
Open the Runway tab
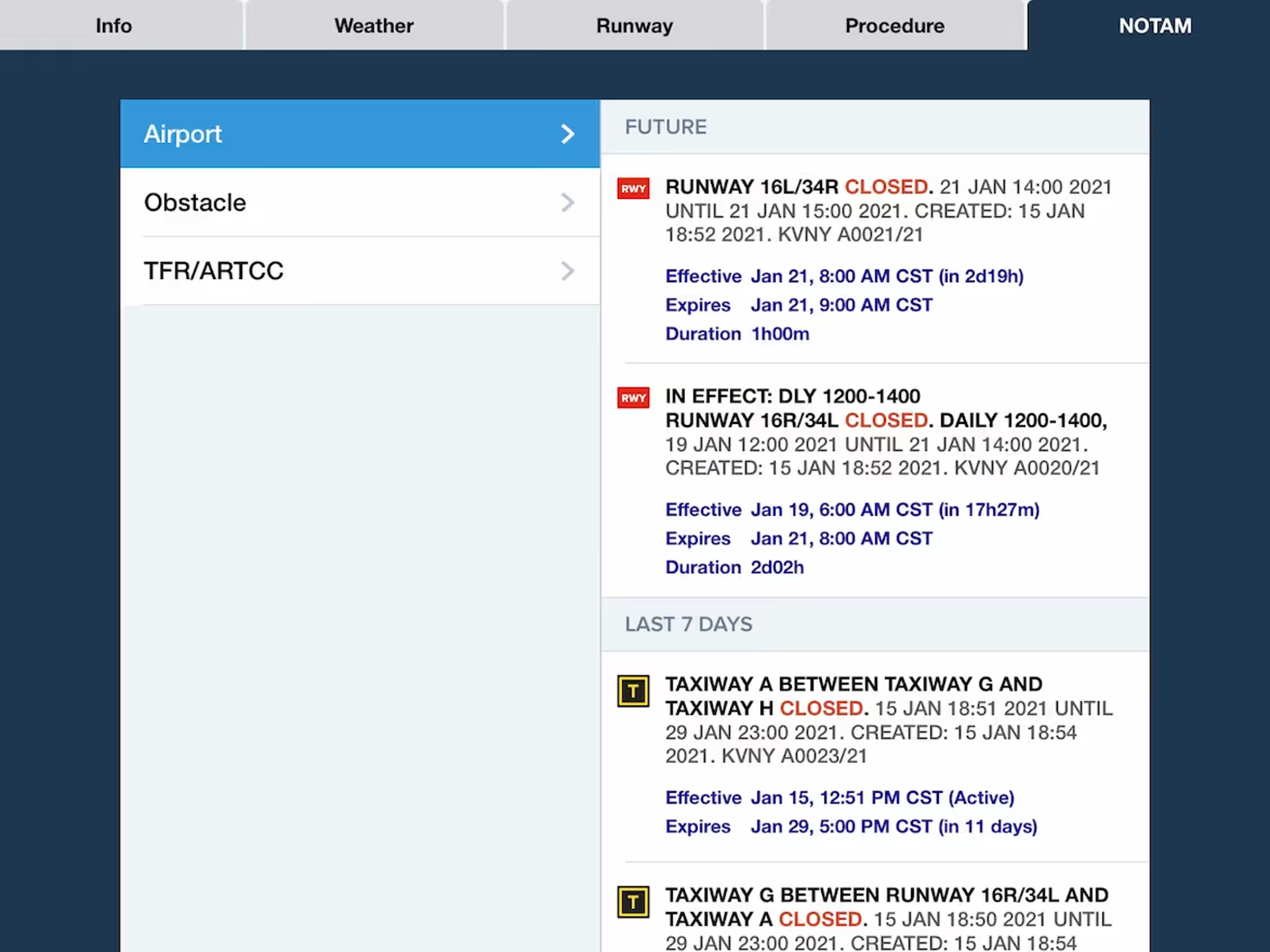(634, 26)
